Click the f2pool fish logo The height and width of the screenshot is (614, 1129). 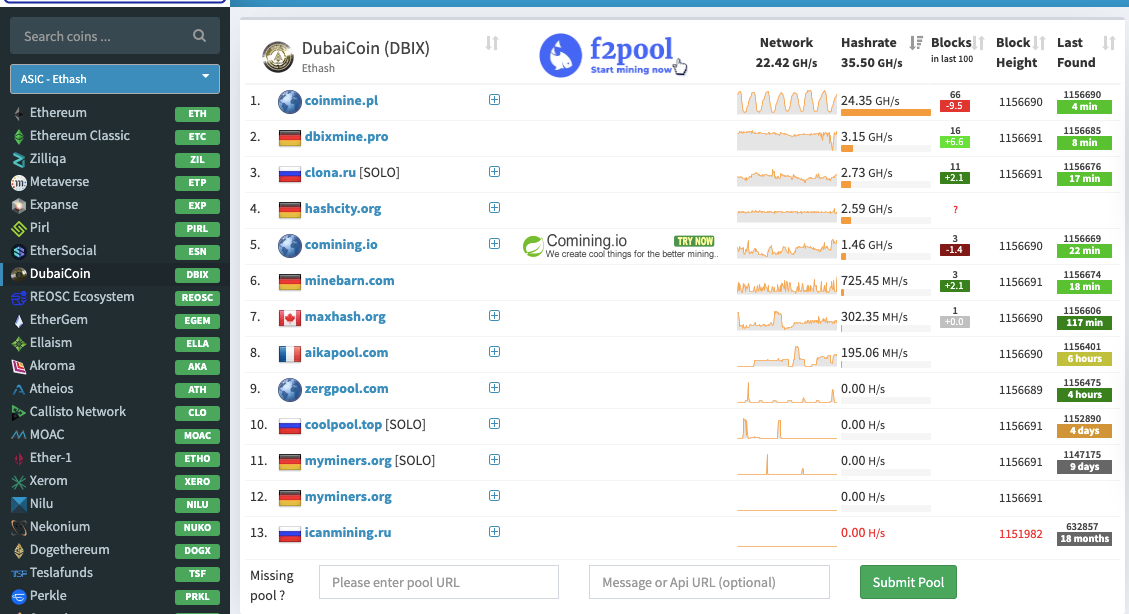560,55
